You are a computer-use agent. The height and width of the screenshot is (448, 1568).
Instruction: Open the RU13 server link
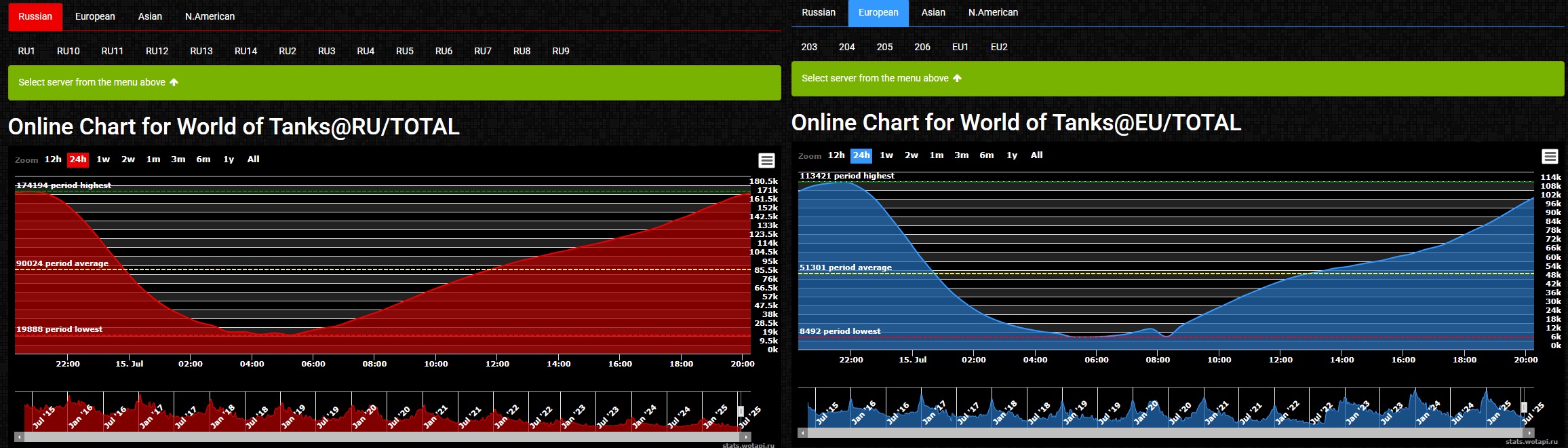(201, 51)
